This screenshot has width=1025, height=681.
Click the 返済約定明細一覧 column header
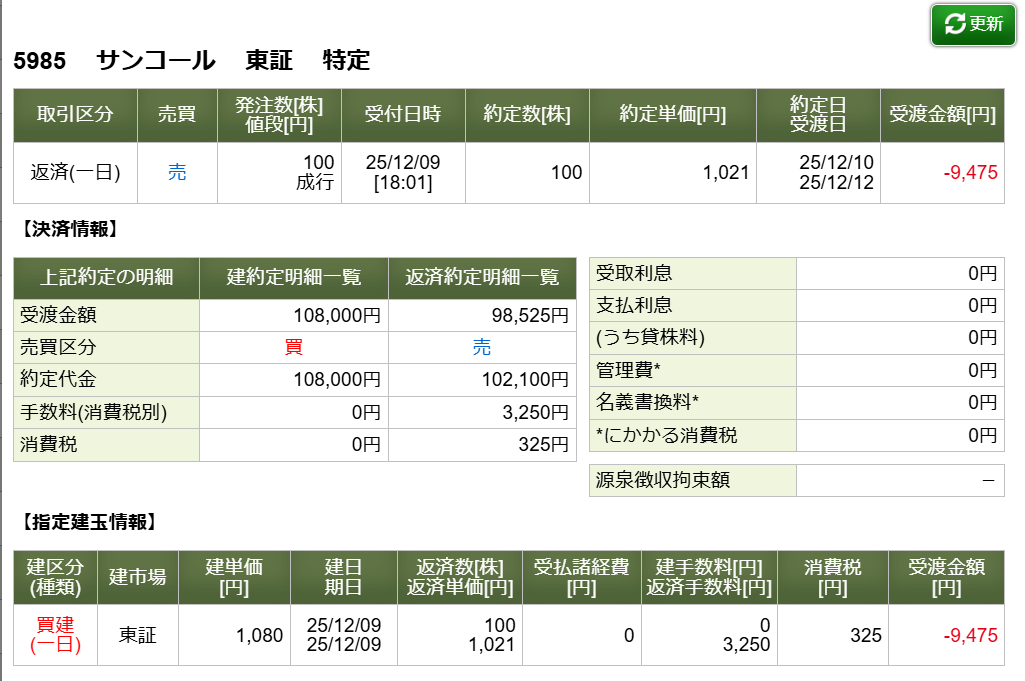click(482, 277)
